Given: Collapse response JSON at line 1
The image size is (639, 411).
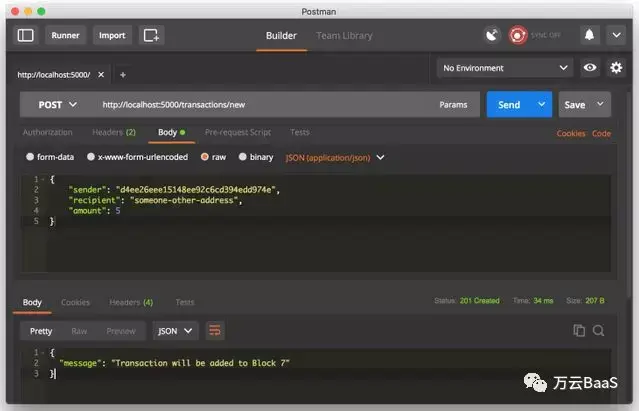Looking at the screenshot, I should tap(43, 353).
